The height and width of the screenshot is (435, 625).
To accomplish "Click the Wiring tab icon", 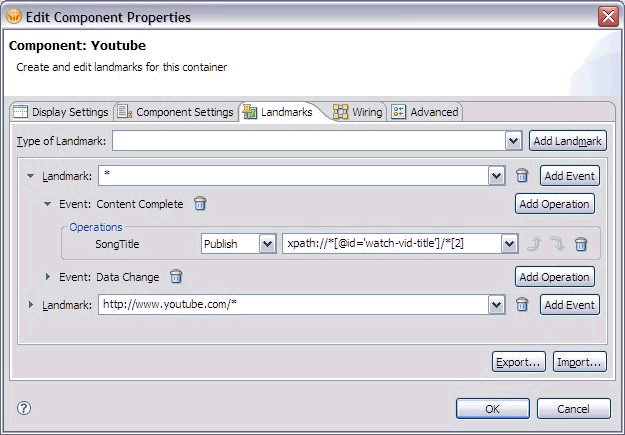I will pos(340,112).
